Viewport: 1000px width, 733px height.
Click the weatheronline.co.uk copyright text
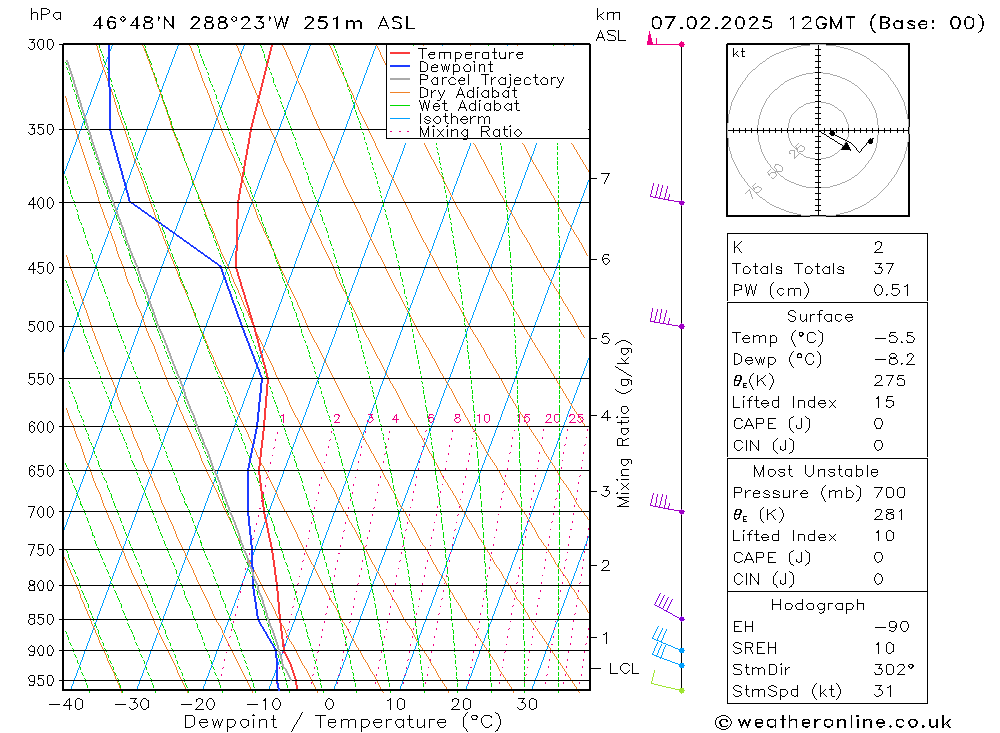(x=834, y=722)
